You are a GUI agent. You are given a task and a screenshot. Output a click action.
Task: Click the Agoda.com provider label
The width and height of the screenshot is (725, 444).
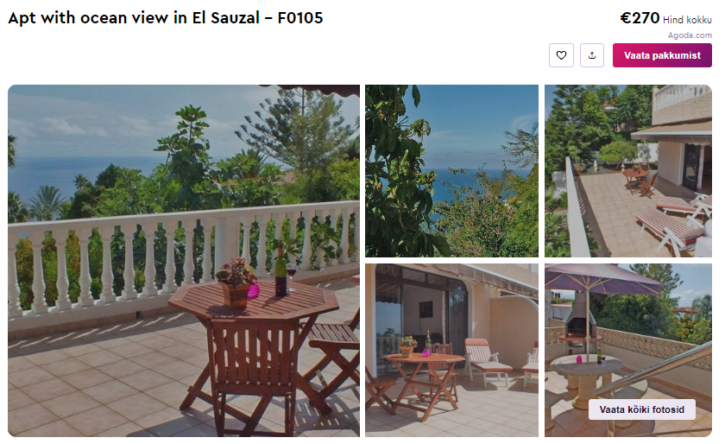click(x=689, y=35)
